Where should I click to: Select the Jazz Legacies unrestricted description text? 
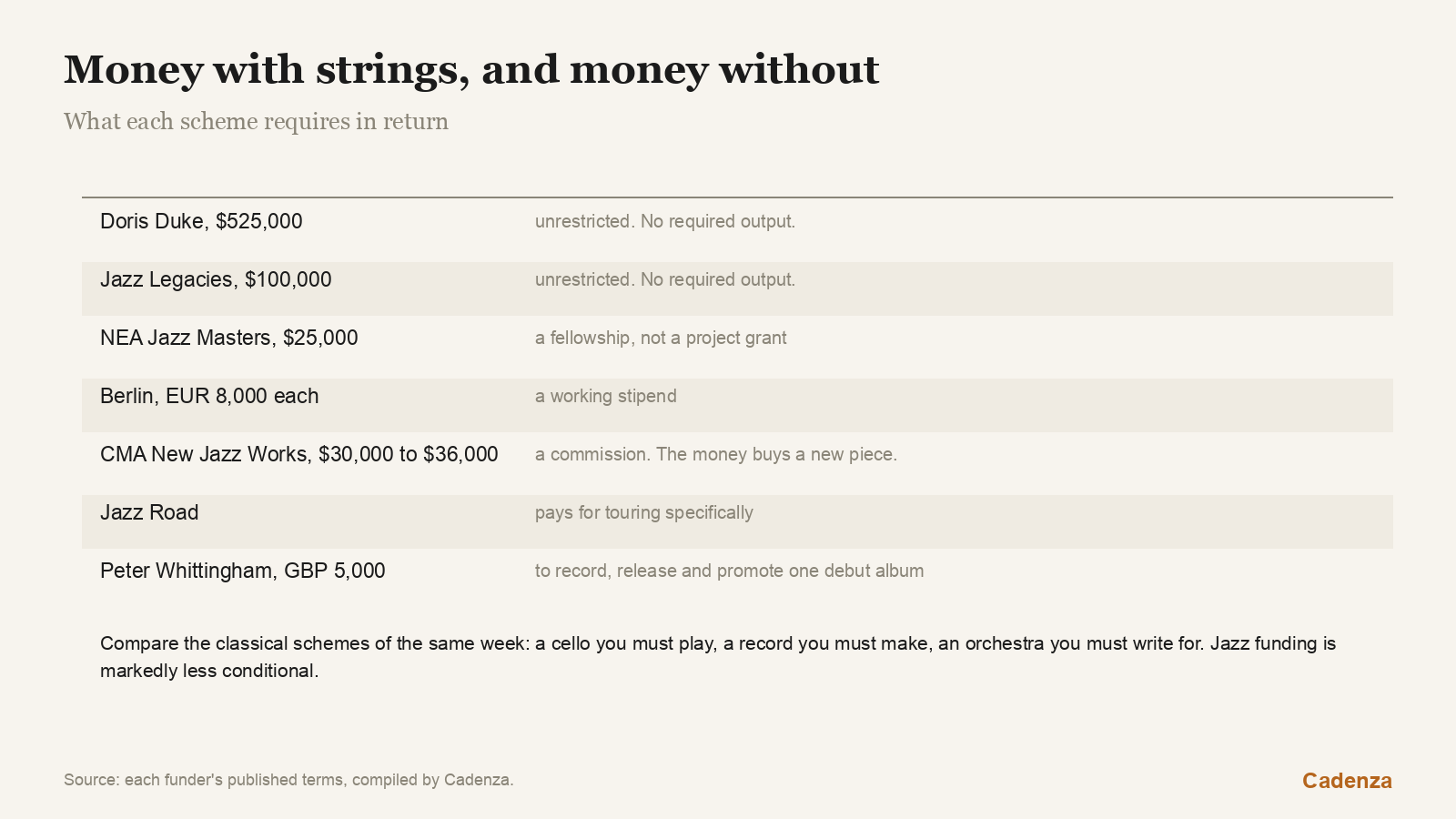[x=665, y=279]
